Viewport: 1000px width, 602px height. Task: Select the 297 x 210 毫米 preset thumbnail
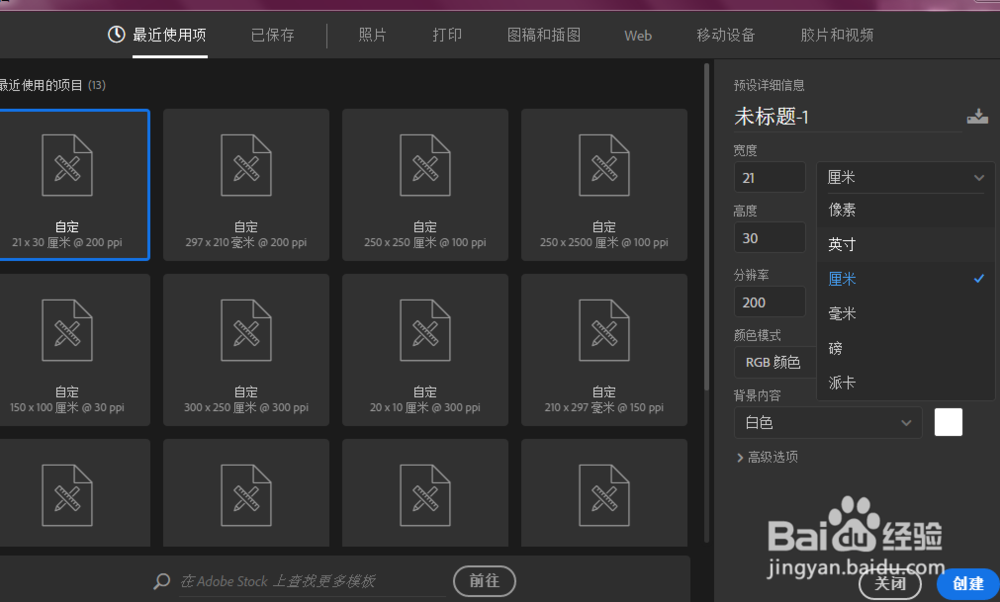click(x=246, y=185)
